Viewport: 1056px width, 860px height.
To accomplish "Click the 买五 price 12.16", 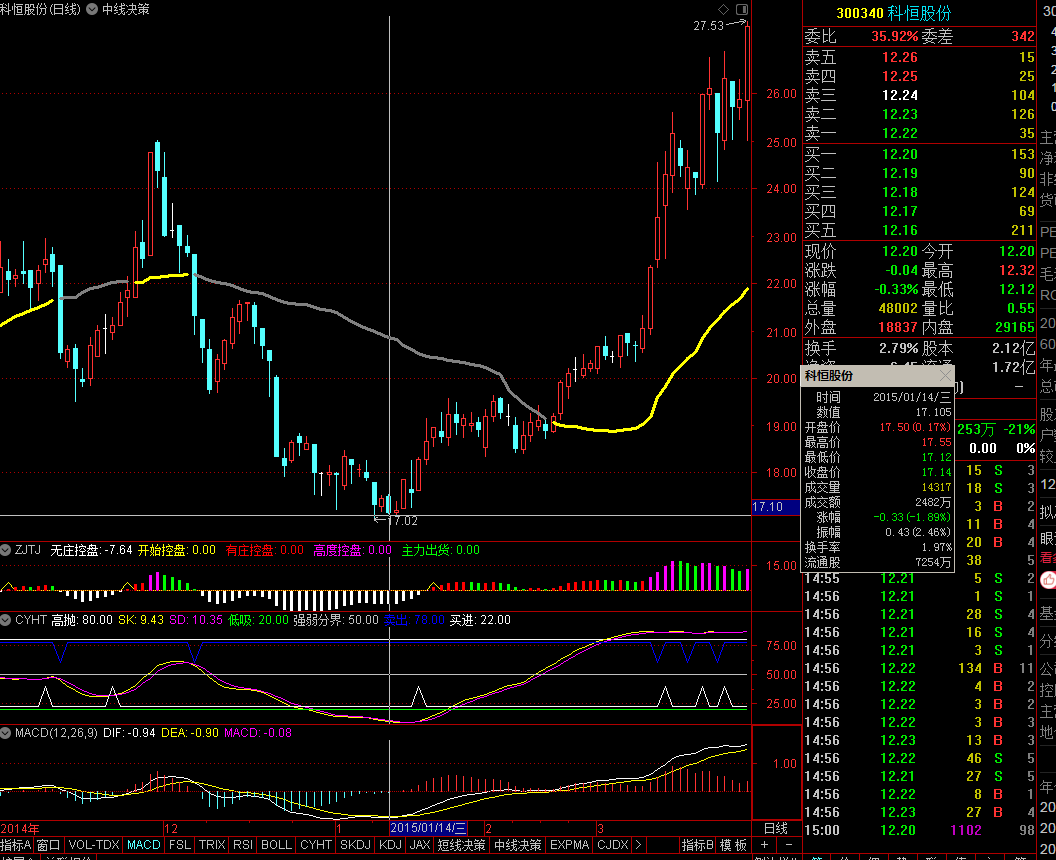I will tap(900, 230).
